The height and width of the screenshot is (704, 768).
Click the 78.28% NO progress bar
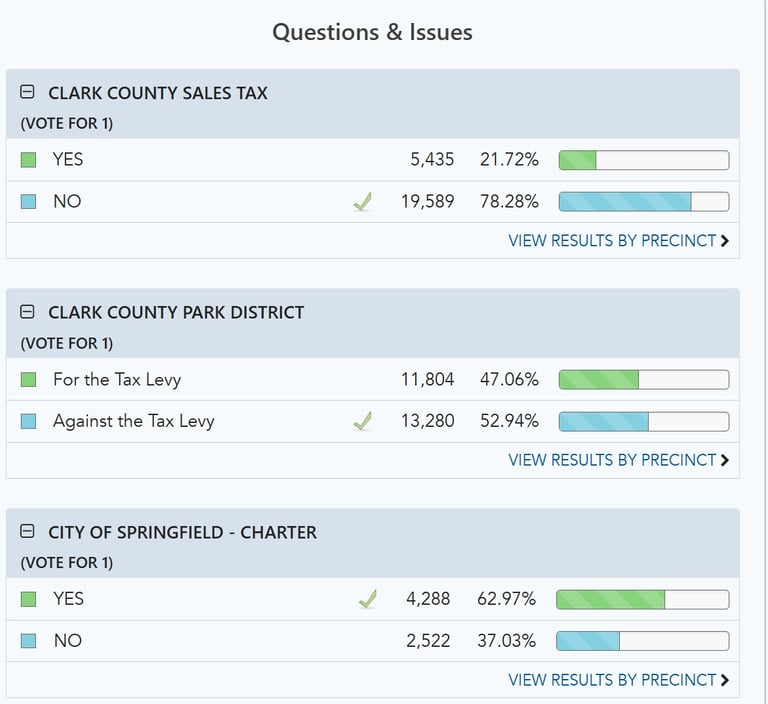(643, 202)
